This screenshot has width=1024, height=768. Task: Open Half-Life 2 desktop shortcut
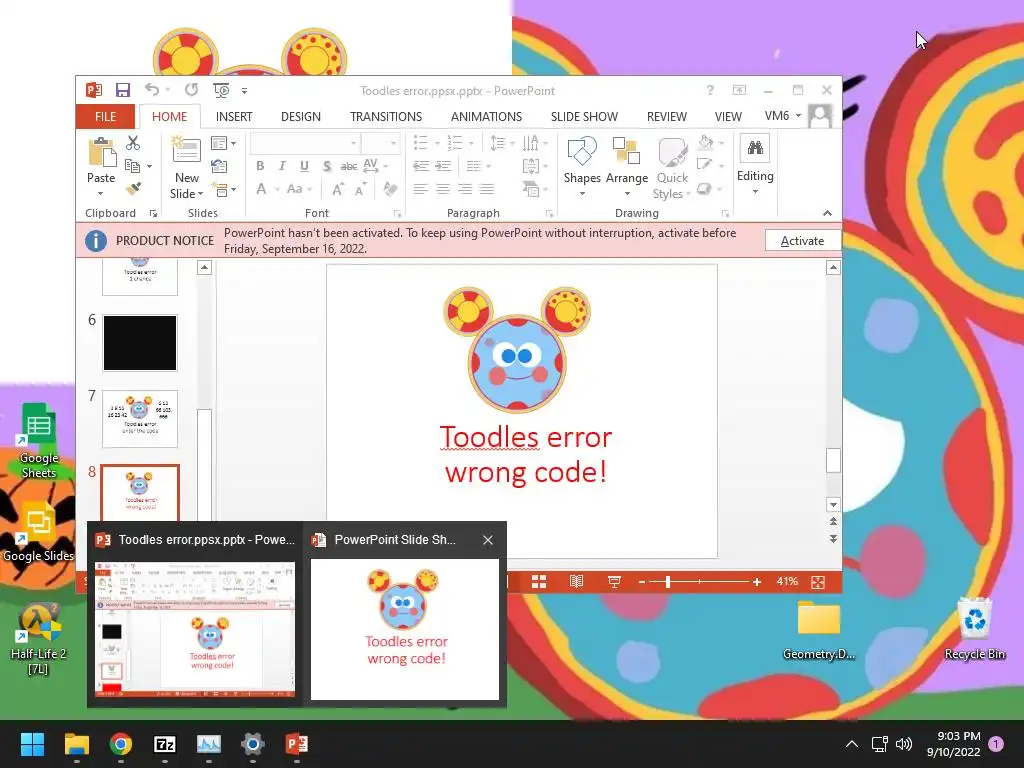pyautogui.click(x=39, y=639)
